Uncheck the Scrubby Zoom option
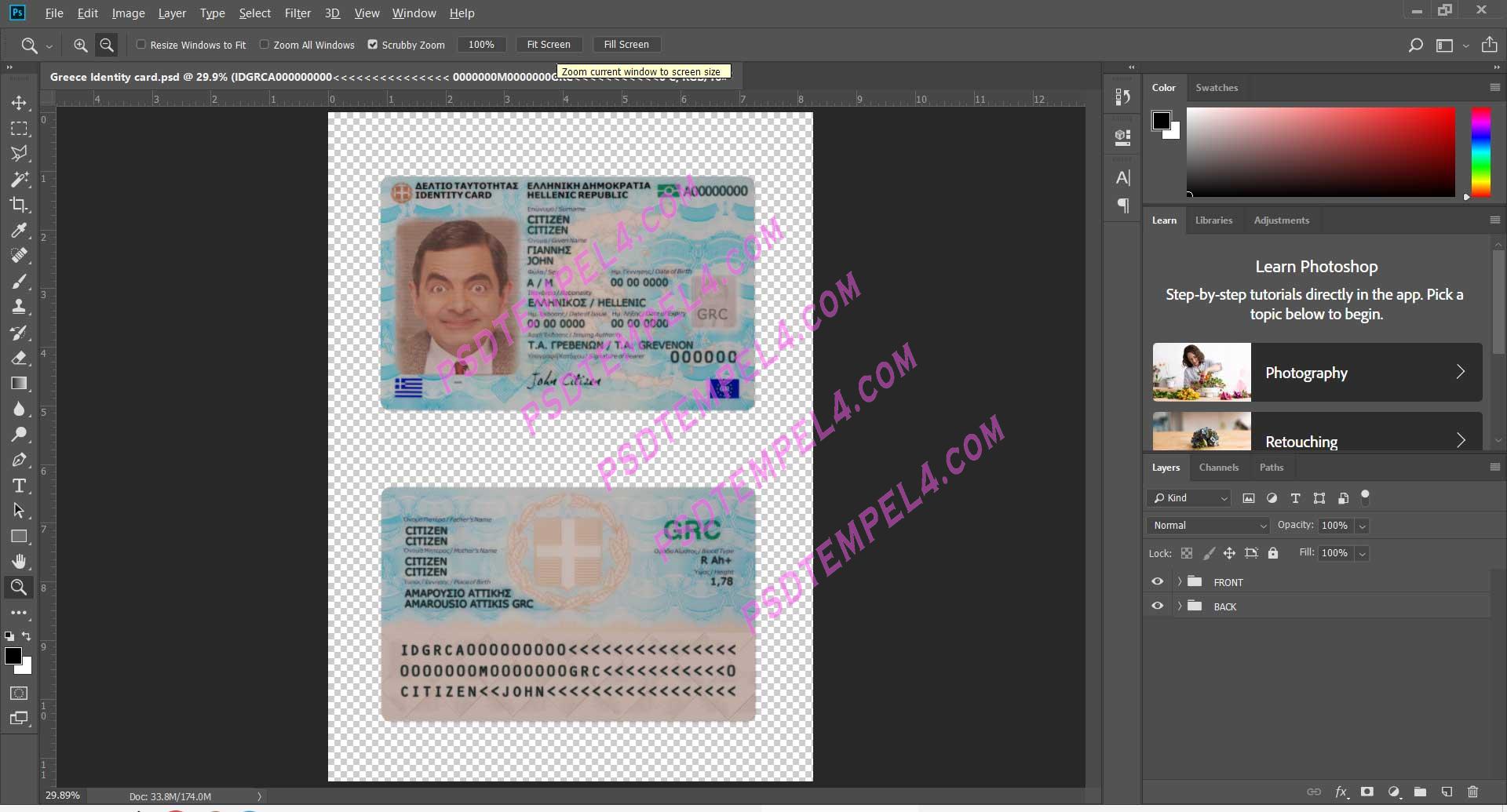 pyautogui.click(x=373, y=45)
